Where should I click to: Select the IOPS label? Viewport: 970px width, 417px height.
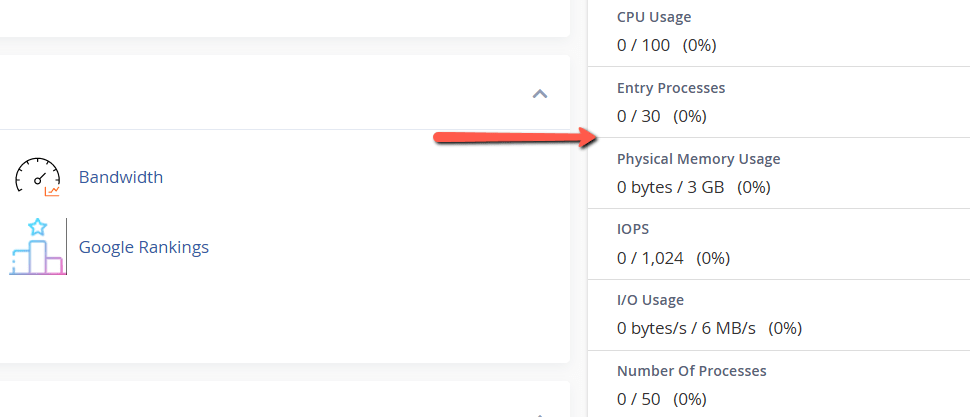(633, 229)
